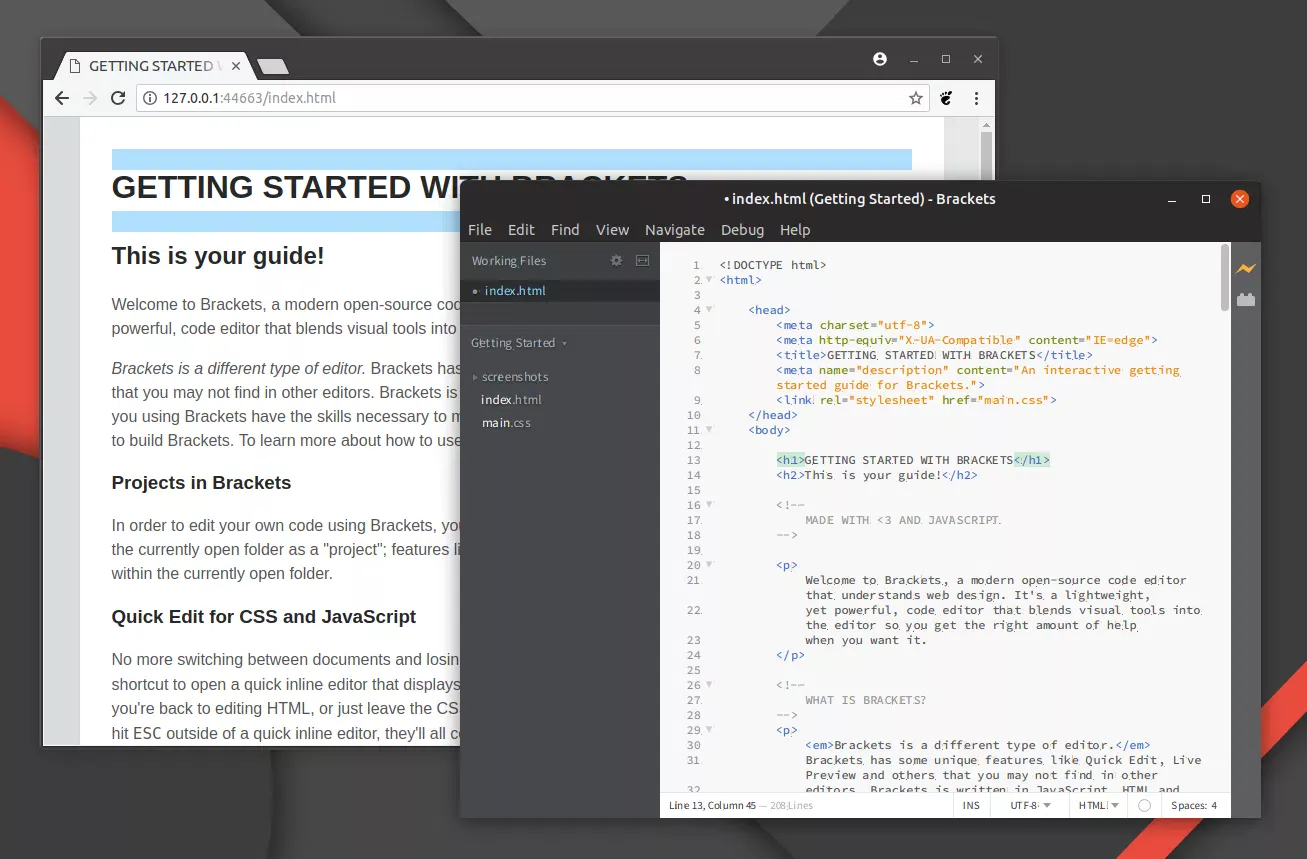Click line number 13 in the gutter
This screenshot has width=1307, height=859.
coord(694,460)
